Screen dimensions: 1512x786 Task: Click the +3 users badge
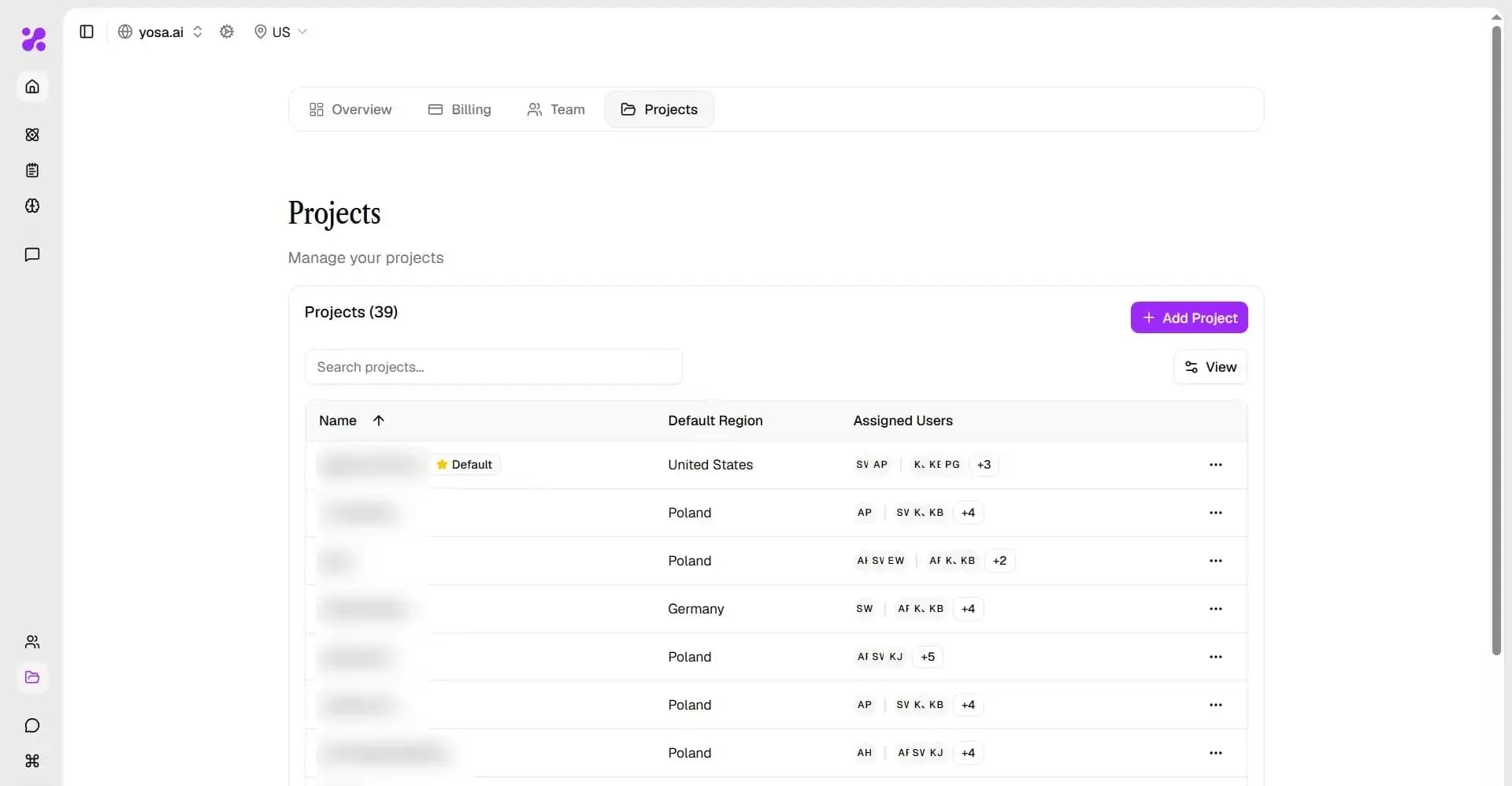coord(984,465)
